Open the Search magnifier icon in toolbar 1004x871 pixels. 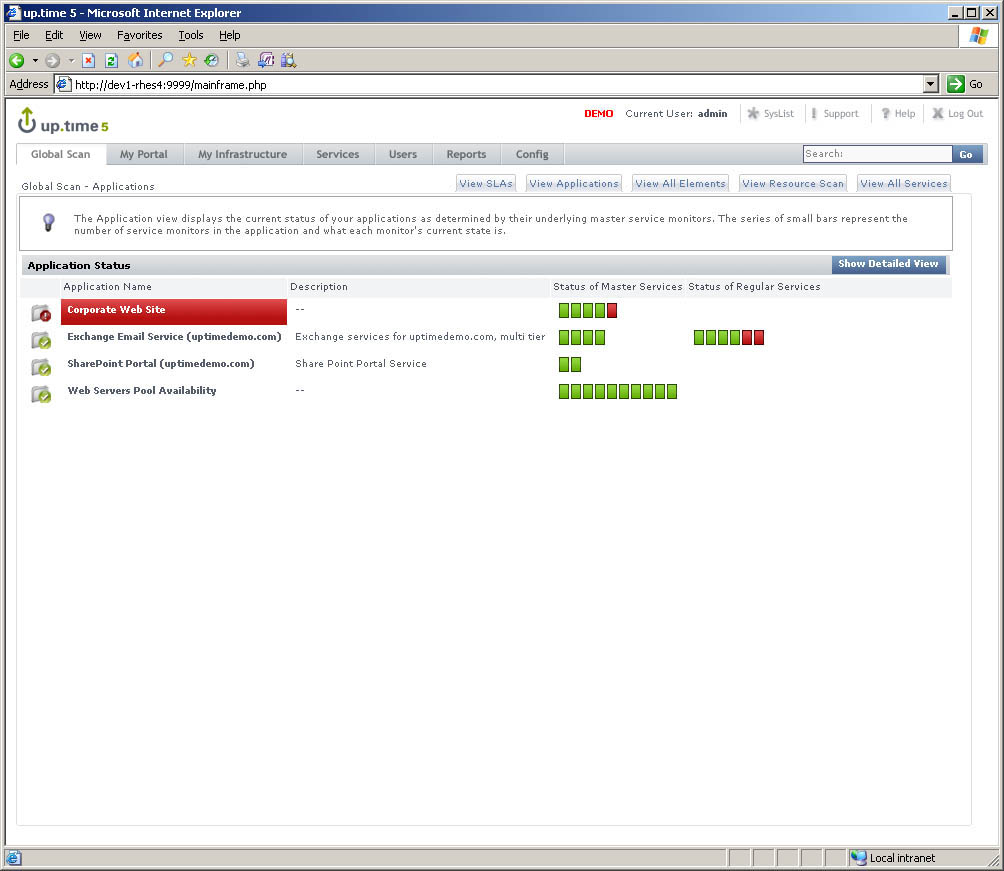166,60
